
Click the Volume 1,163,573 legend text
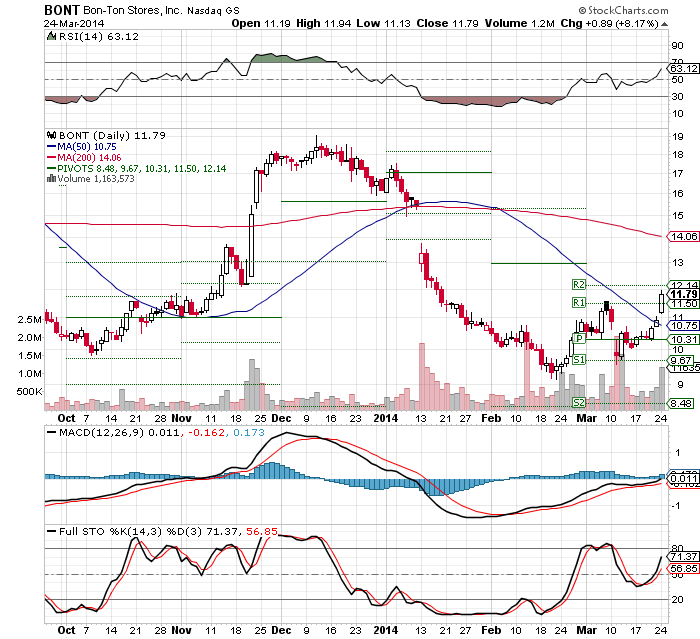coord(96,179)
